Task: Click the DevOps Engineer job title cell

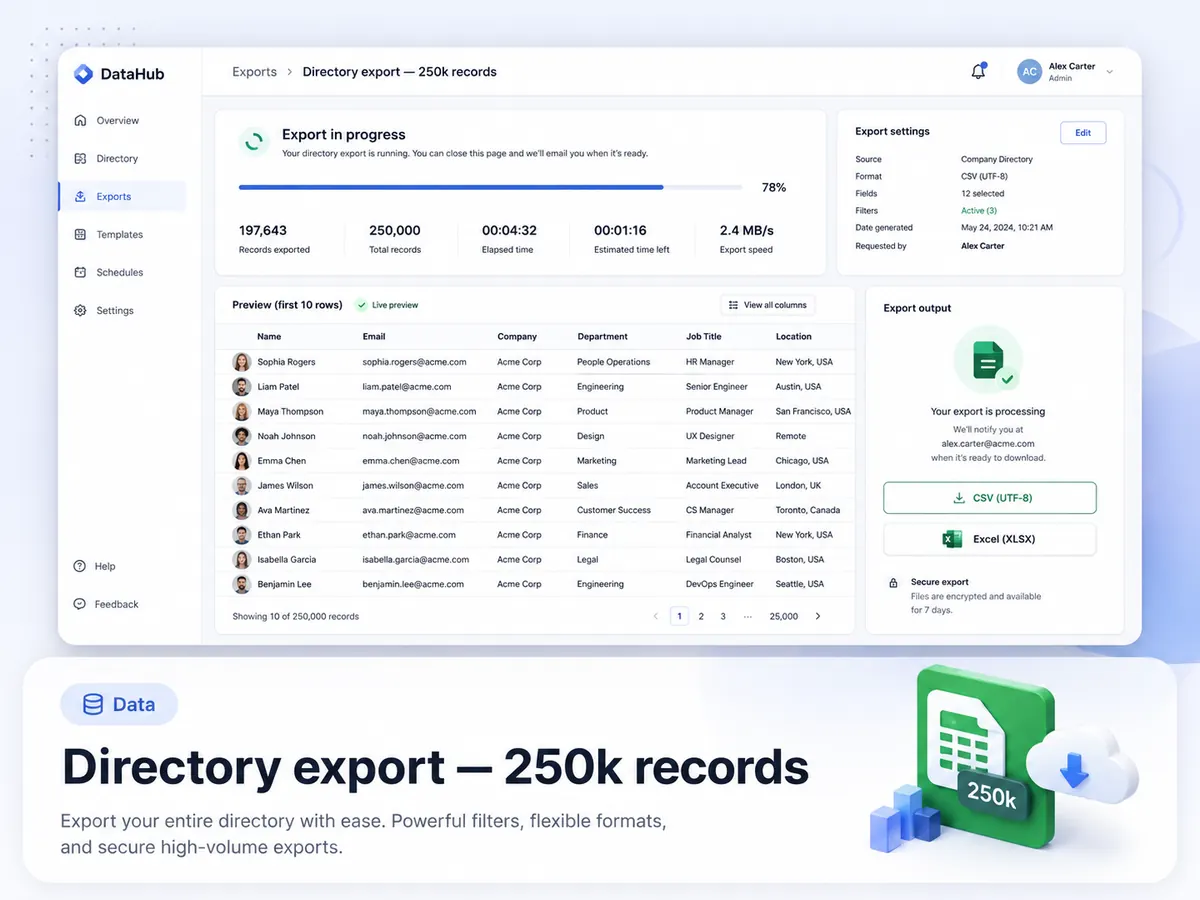Action: 720,584
